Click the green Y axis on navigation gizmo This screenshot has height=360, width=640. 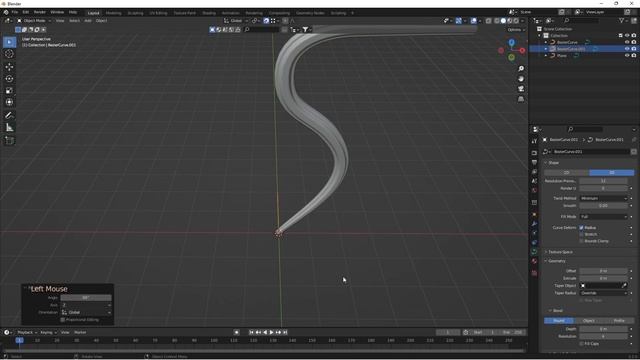pos(511,58)
